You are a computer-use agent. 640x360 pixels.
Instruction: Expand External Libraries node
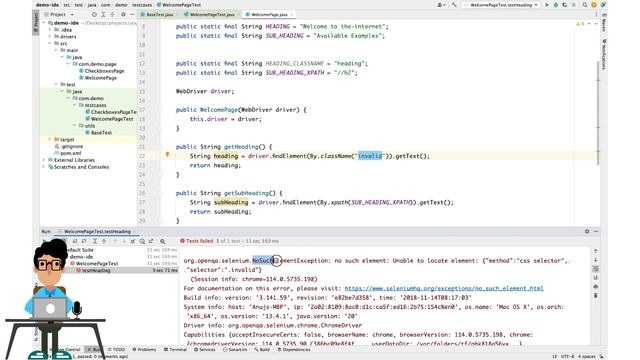pyautogui.click(x=44, y=160)
